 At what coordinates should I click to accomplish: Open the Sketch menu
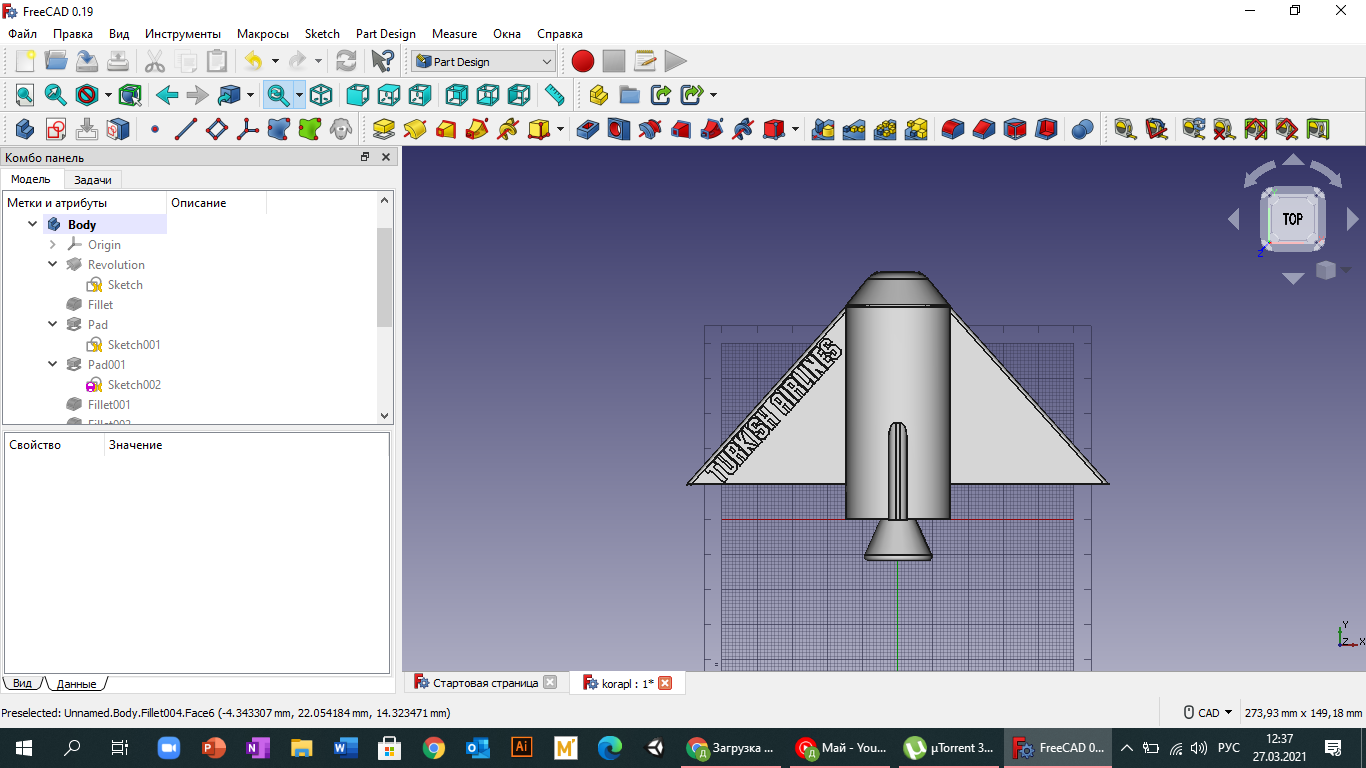[322, 33]
